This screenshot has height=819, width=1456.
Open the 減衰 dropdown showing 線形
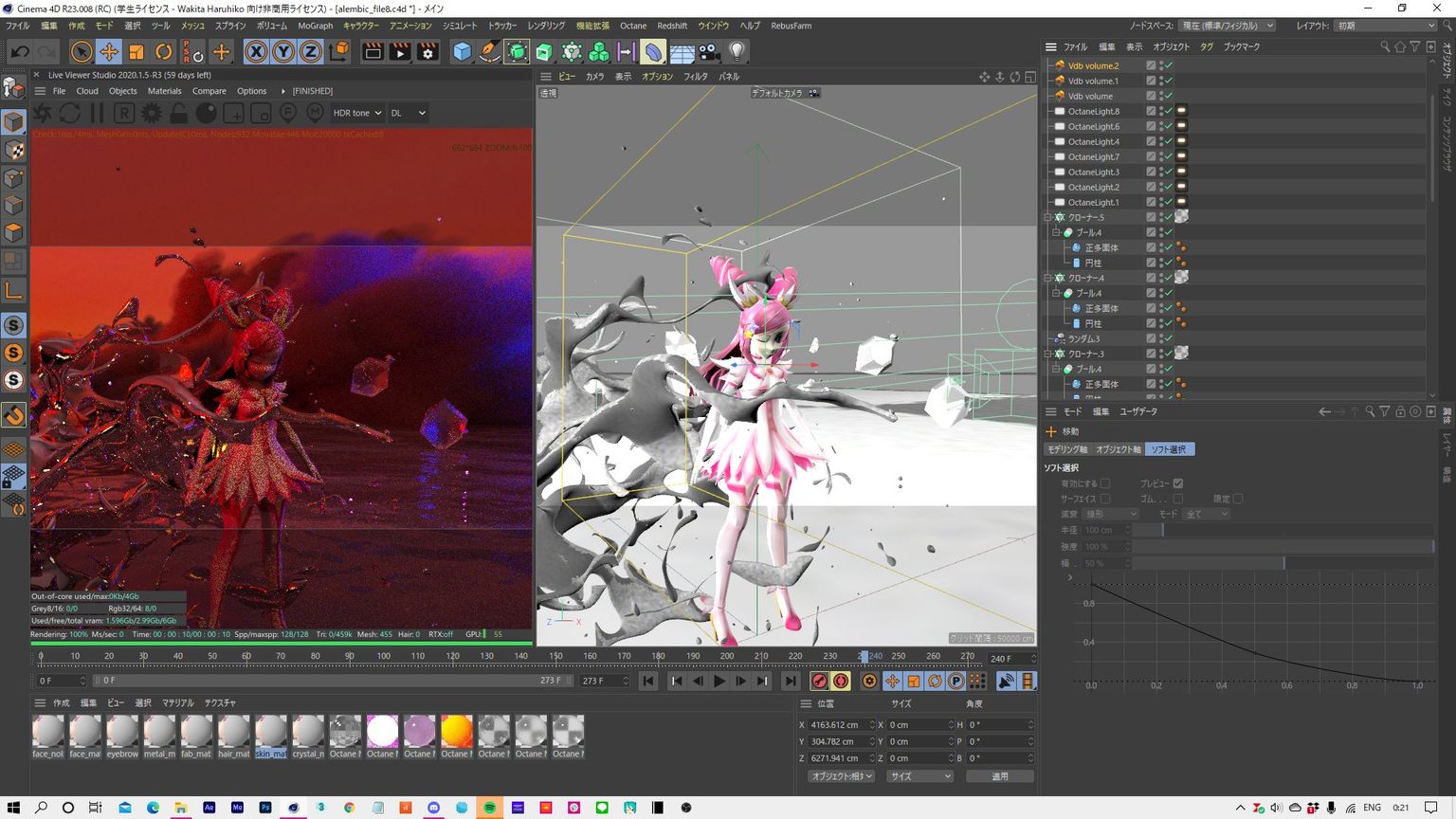tap(1110, 514)
